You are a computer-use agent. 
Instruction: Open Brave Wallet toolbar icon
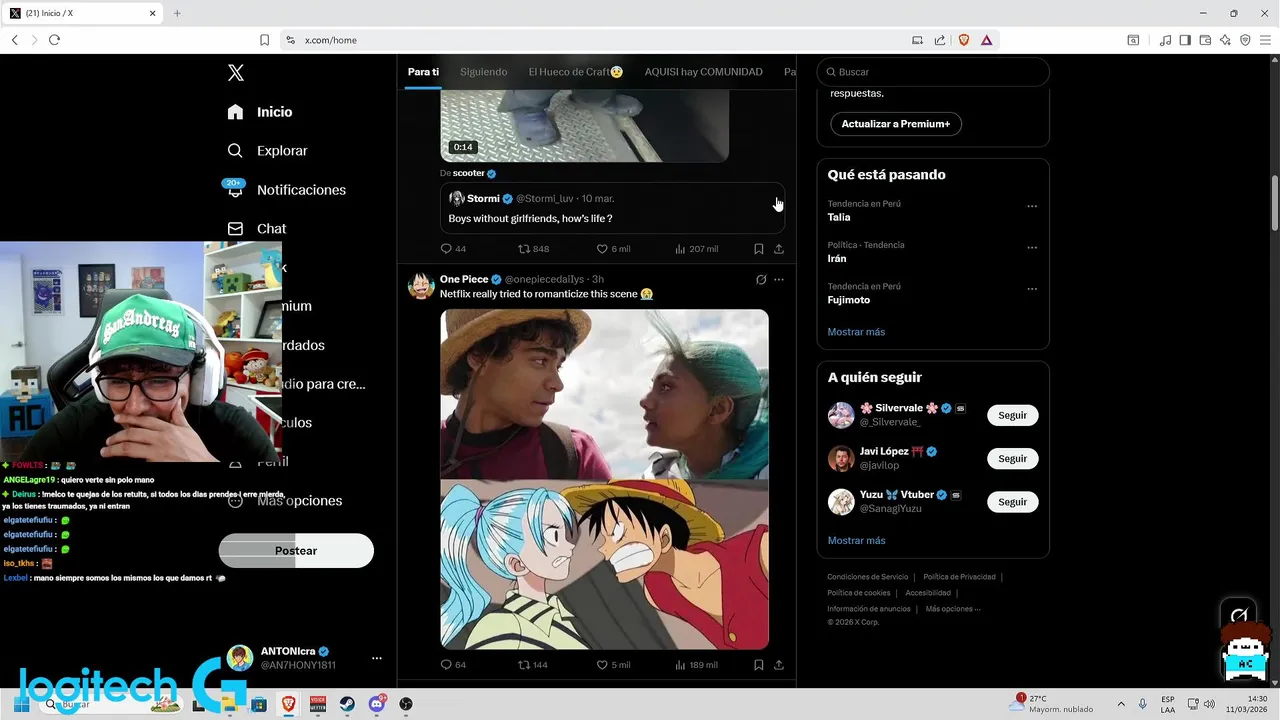coord(1205,40)
